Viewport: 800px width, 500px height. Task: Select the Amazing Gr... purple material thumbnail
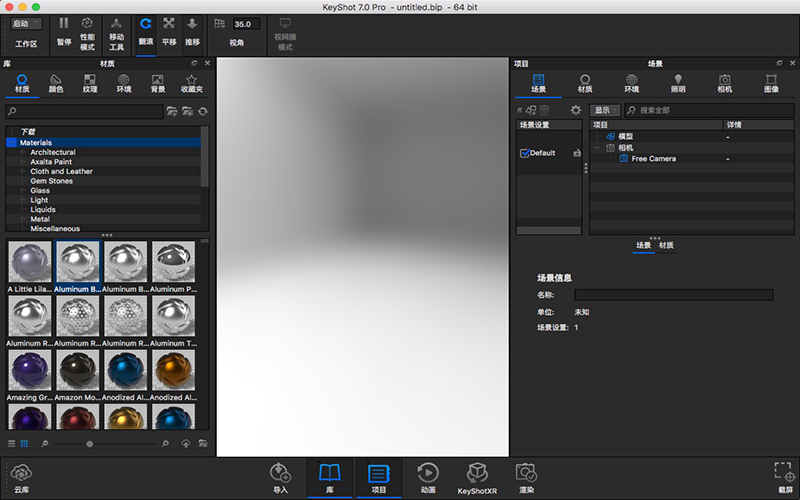pyautogui.click(x=30, y=370)
